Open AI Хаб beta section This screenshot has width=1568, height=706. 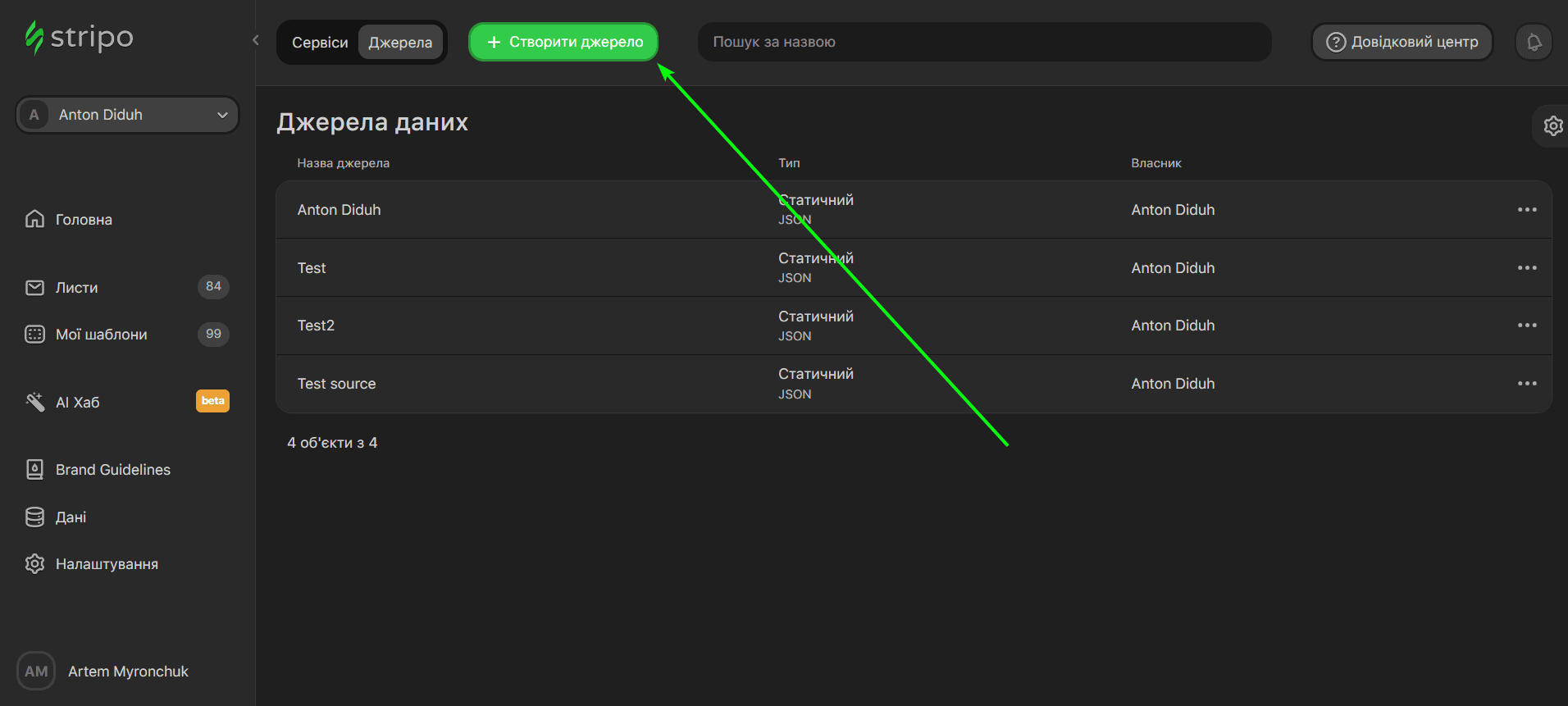point(77,403)
